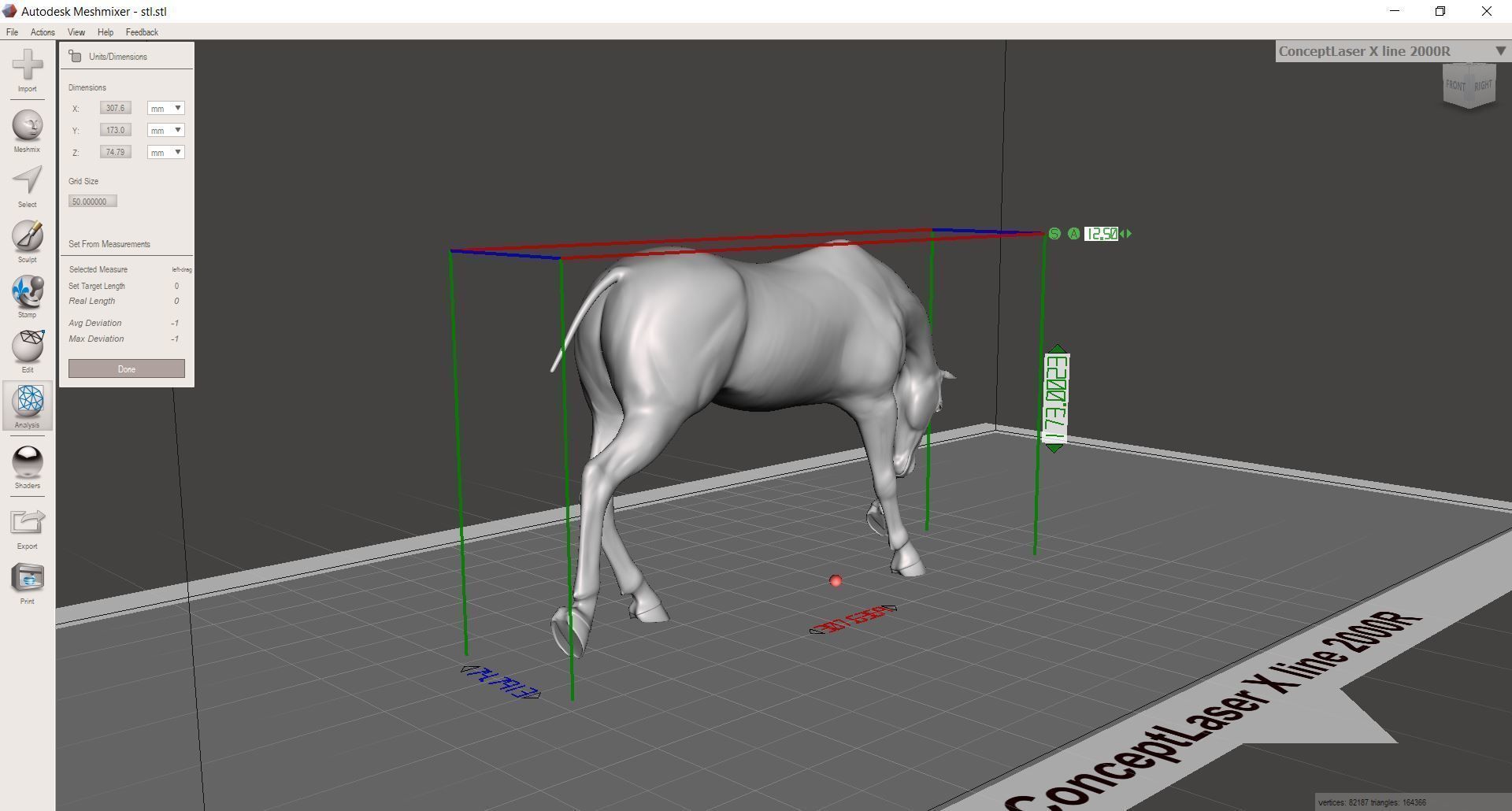This screenshot has height=811, width=1512.
Task: Click the Done button
Action: point(127,368)
